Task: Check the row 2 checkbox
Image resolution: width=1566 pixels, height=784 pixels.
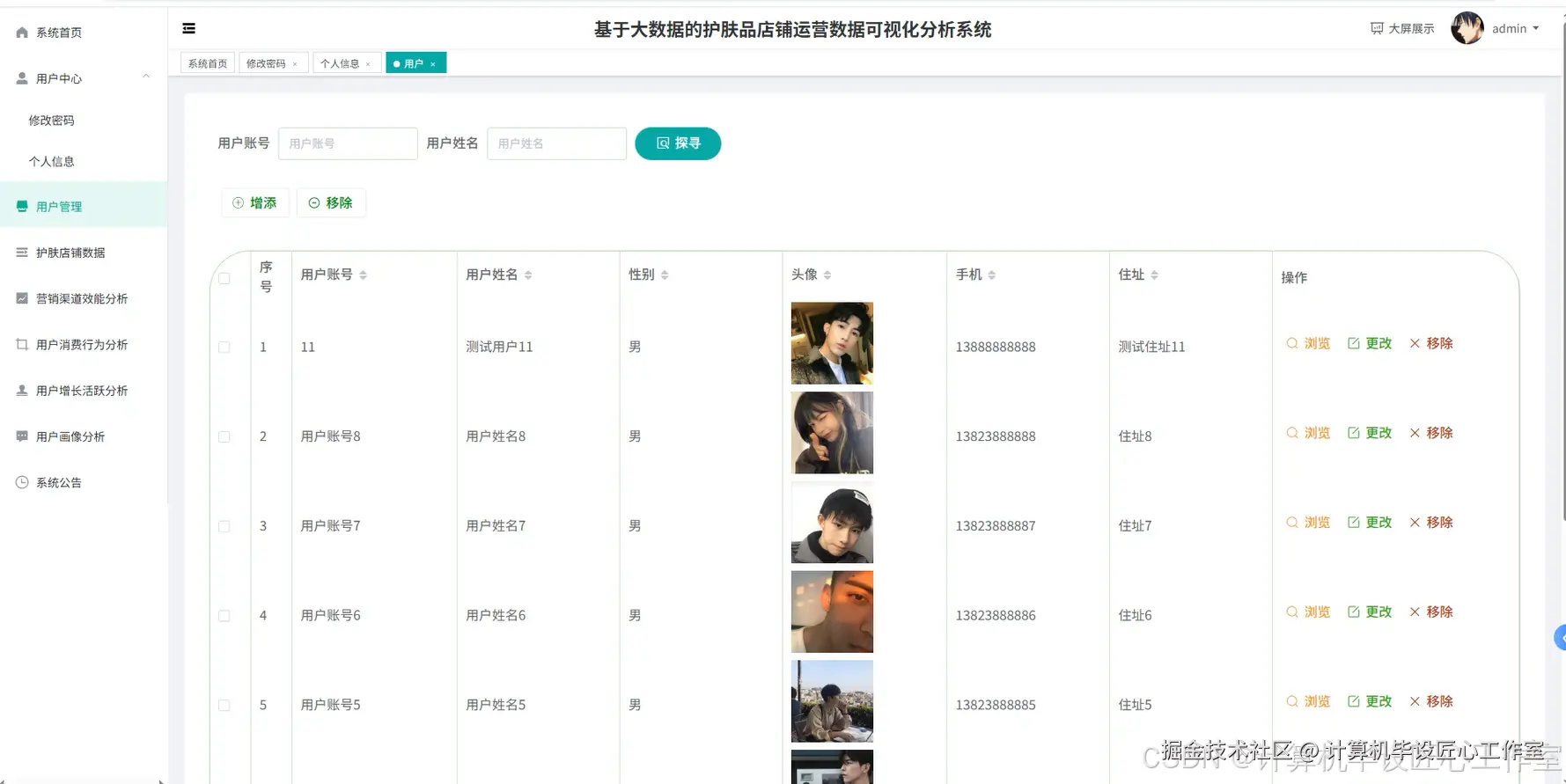Action: tap(224, 437)
